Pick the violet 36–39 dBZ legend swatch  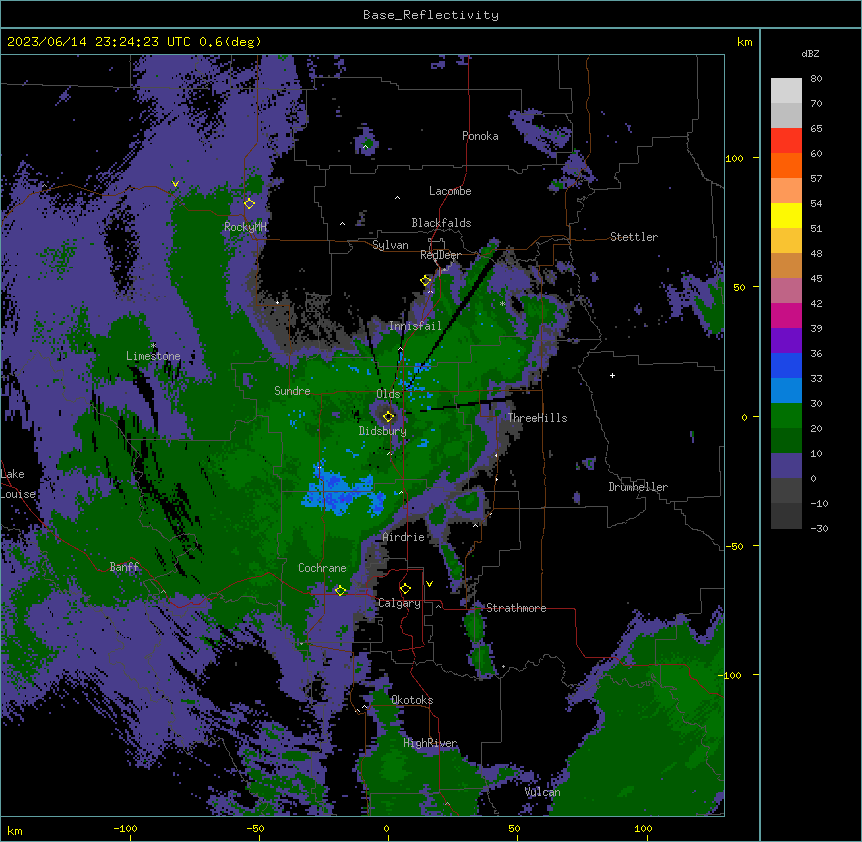[x=786, y=341]
